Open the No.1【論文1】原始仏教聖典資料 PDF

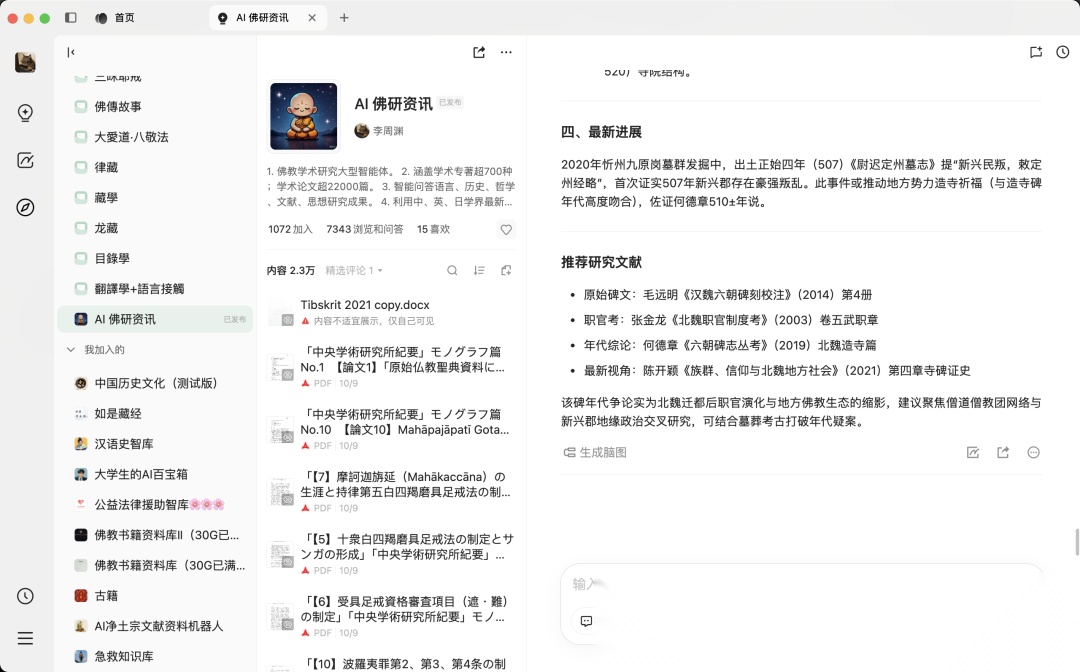tap(391, 367)
